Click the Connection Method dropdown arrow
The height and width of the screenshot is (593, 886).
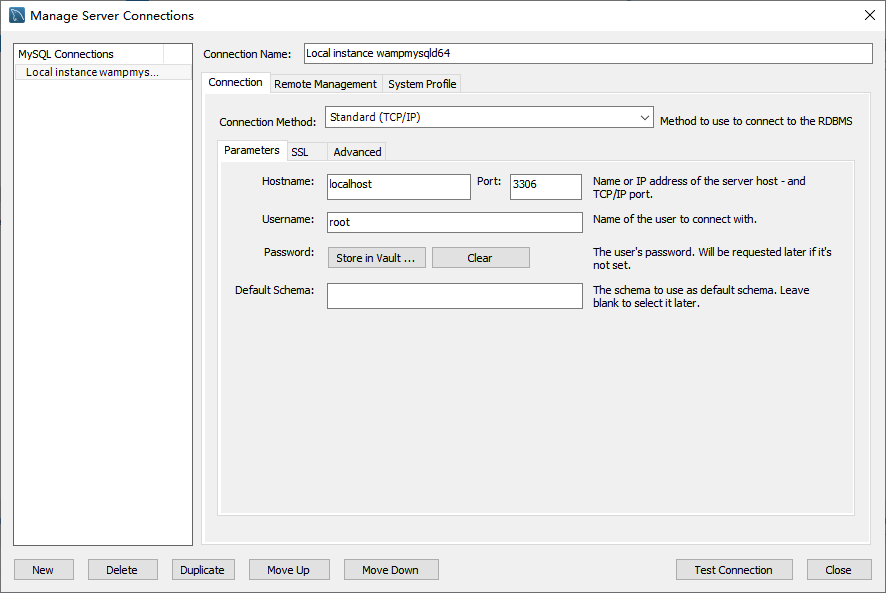point(645,117)
